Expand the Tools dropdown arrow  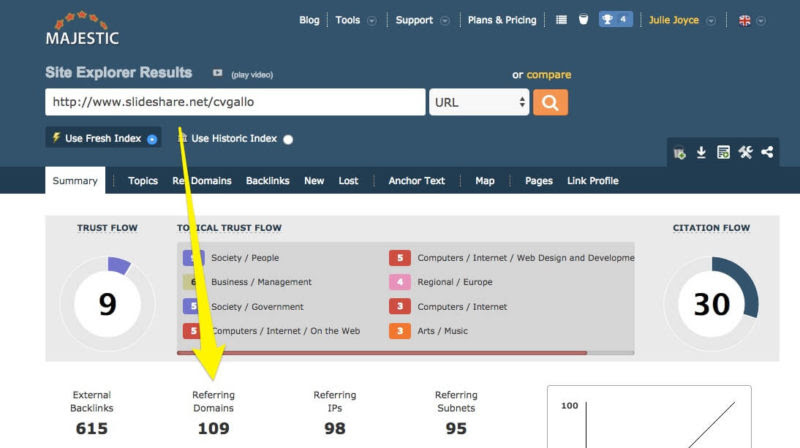tap(372, 21)
